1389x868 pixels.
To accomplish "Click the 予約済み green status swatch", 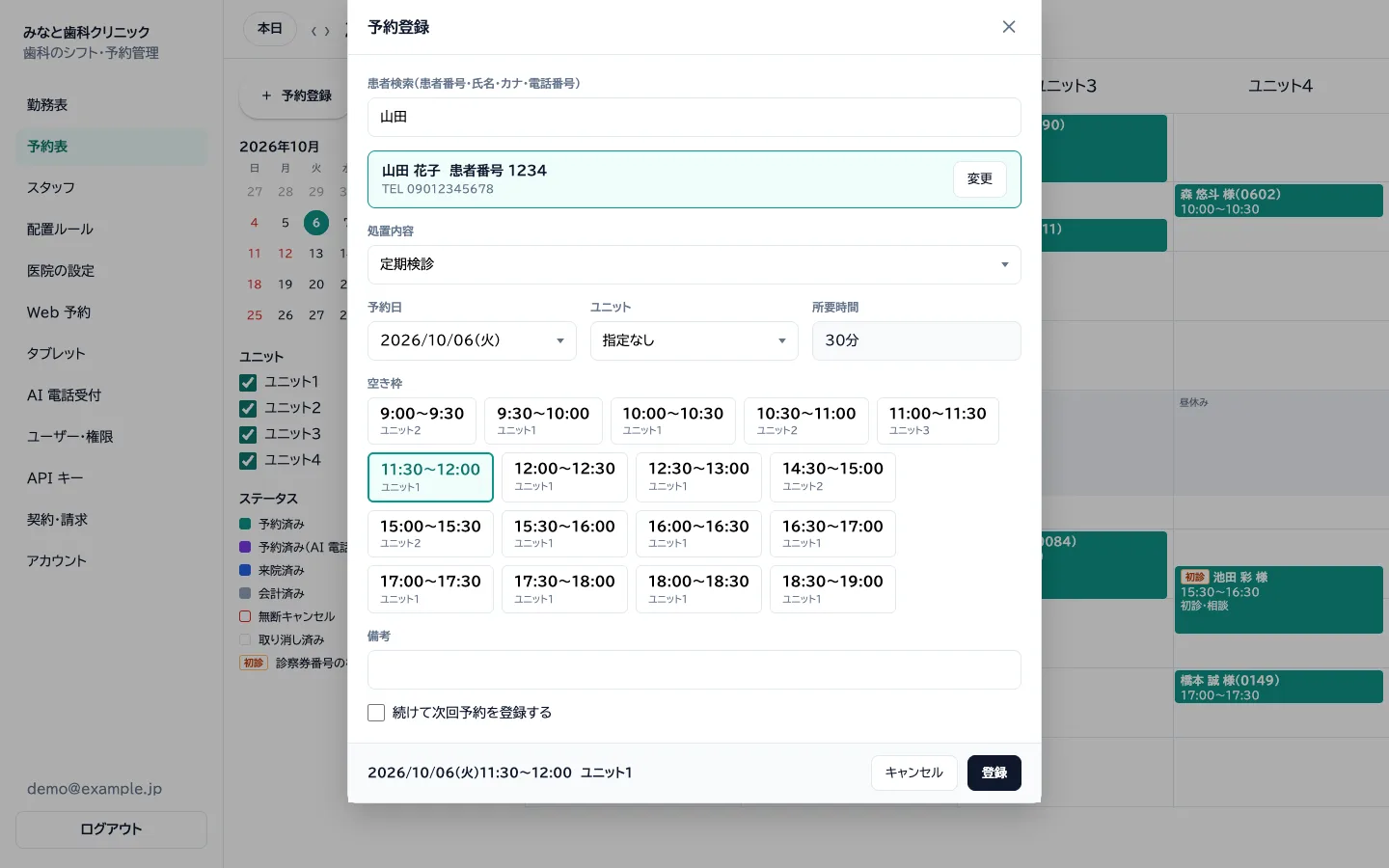I will tap(245, 524).
